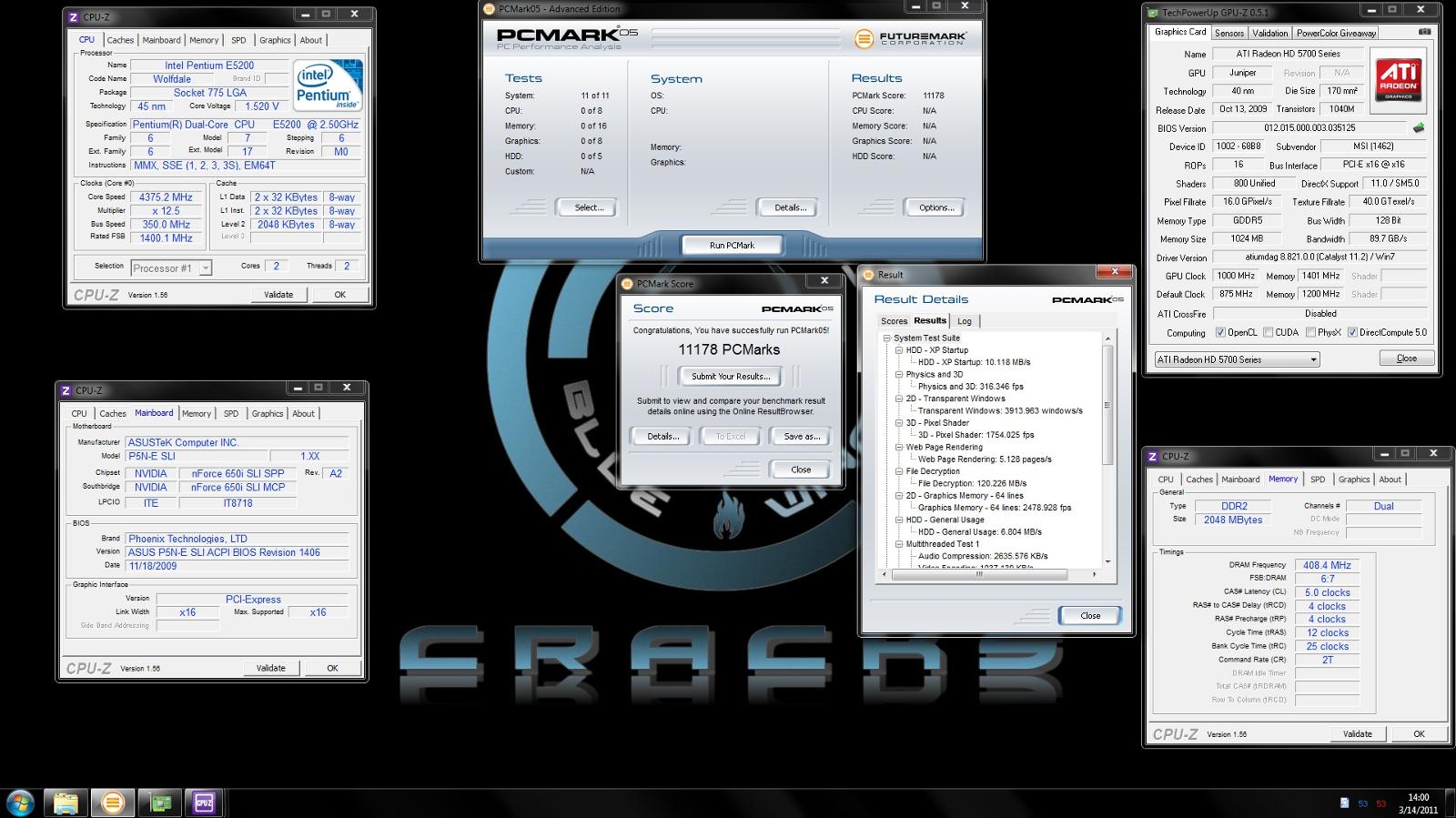Viewport: 1456px width, 818px height.
Task: Collapse the Physics and 3D node
Action: pyautogui.click(x=898, y=375)
